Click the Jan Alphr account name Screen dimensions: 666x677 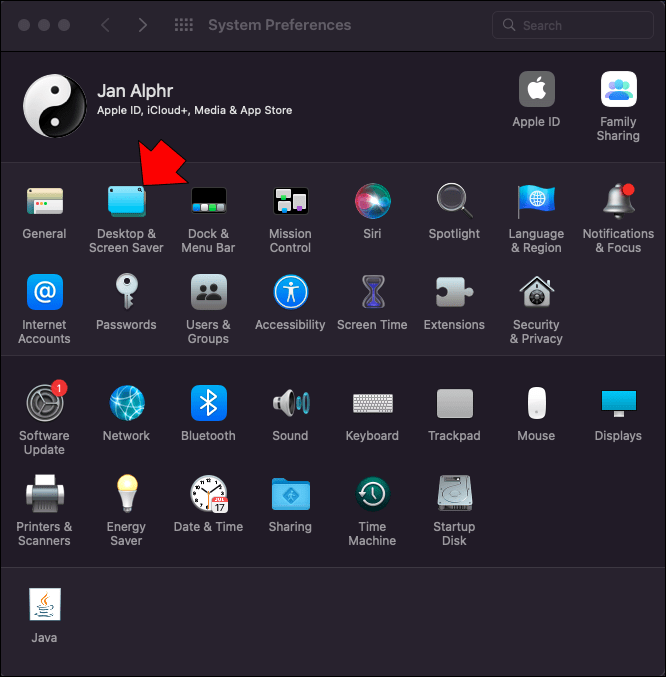point(135,91)
